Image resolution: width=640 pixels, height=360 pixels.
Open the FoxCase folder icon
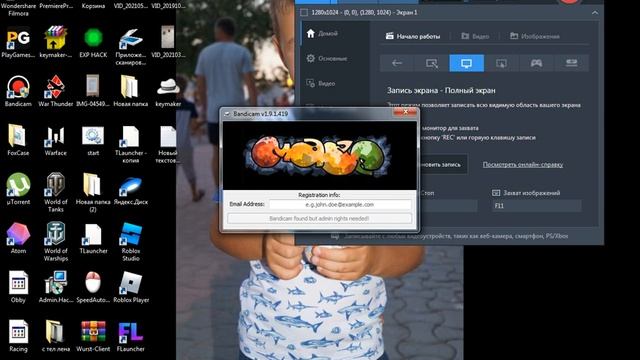coord(17,136)
